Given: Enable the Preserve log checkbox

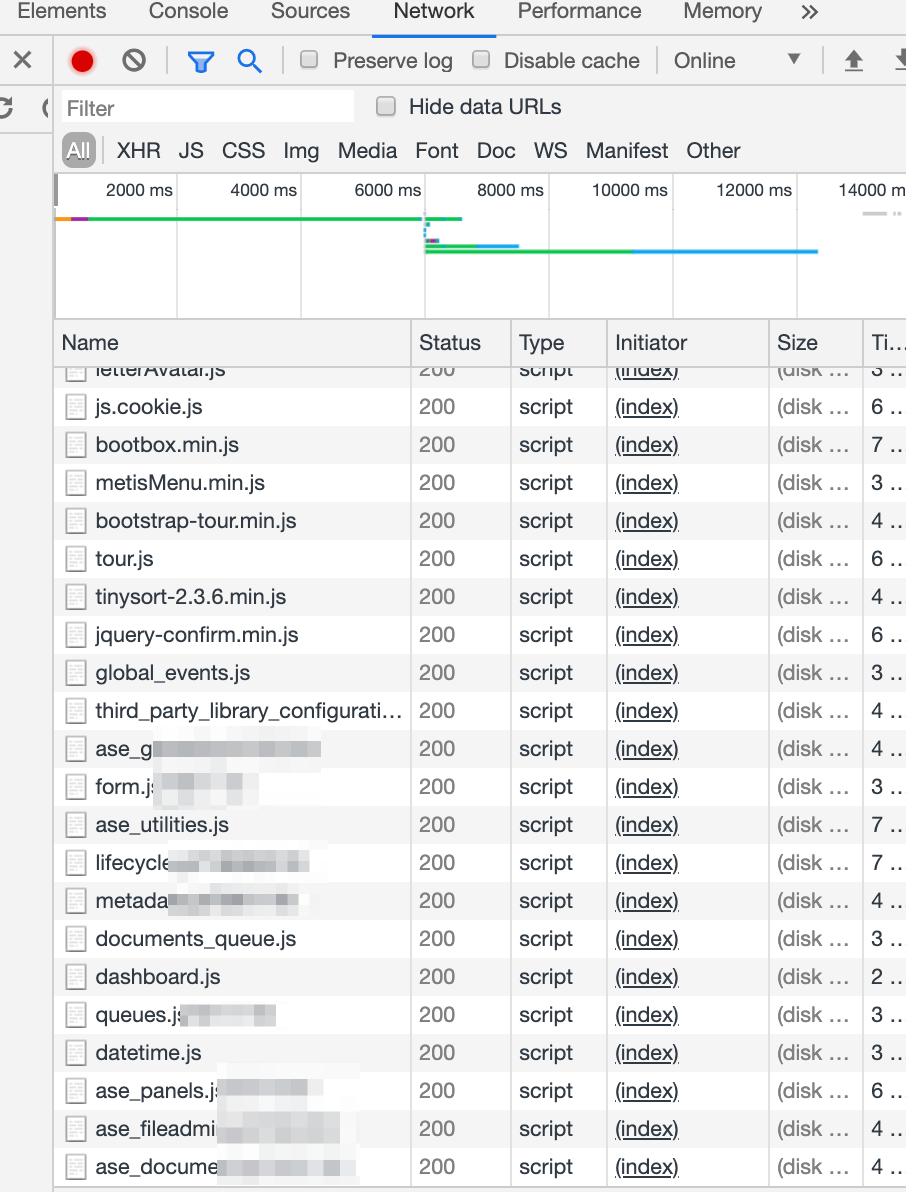Looking at the screenshot, I should 310,60.
